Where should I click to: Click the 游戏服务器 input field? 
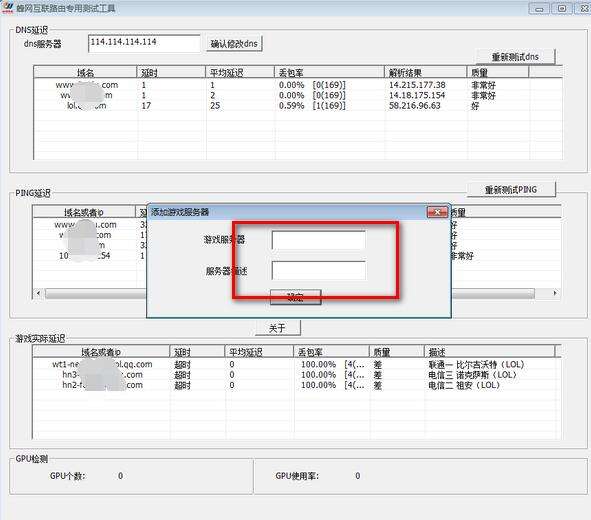coord(318,240)
